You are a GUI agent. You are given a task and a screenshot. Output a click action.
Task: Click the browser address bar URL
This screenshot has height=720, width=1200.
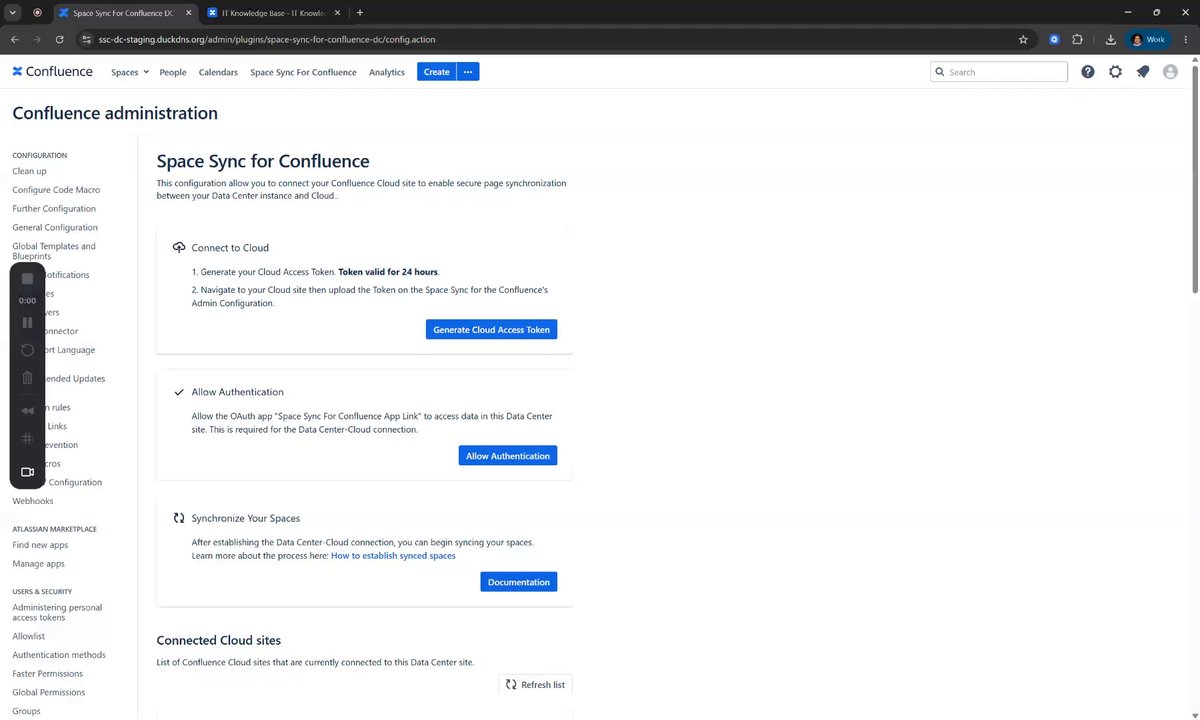coord(267,40)
